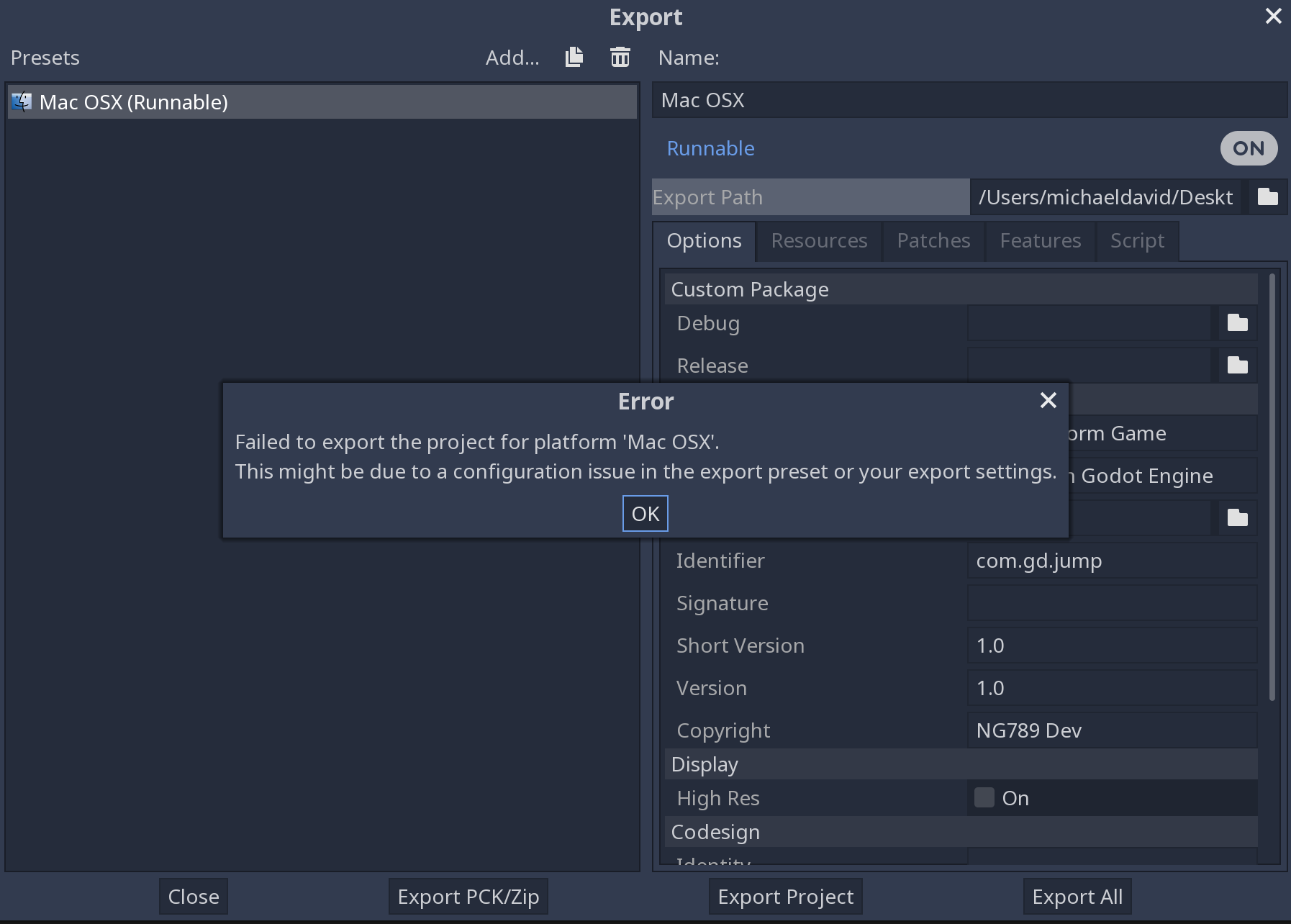The image size is (1291, 924).
Task: Browse for Debug custom package folder
Action: pos(1237,323)
